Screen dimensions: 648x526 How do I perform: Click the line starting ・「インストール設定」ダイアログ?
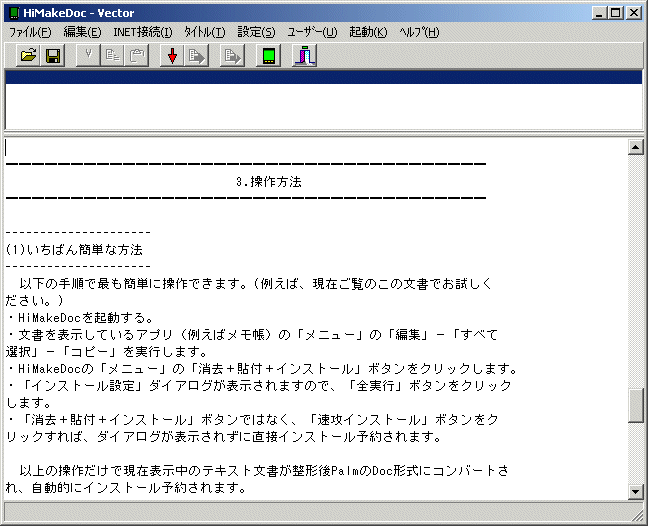259,386
